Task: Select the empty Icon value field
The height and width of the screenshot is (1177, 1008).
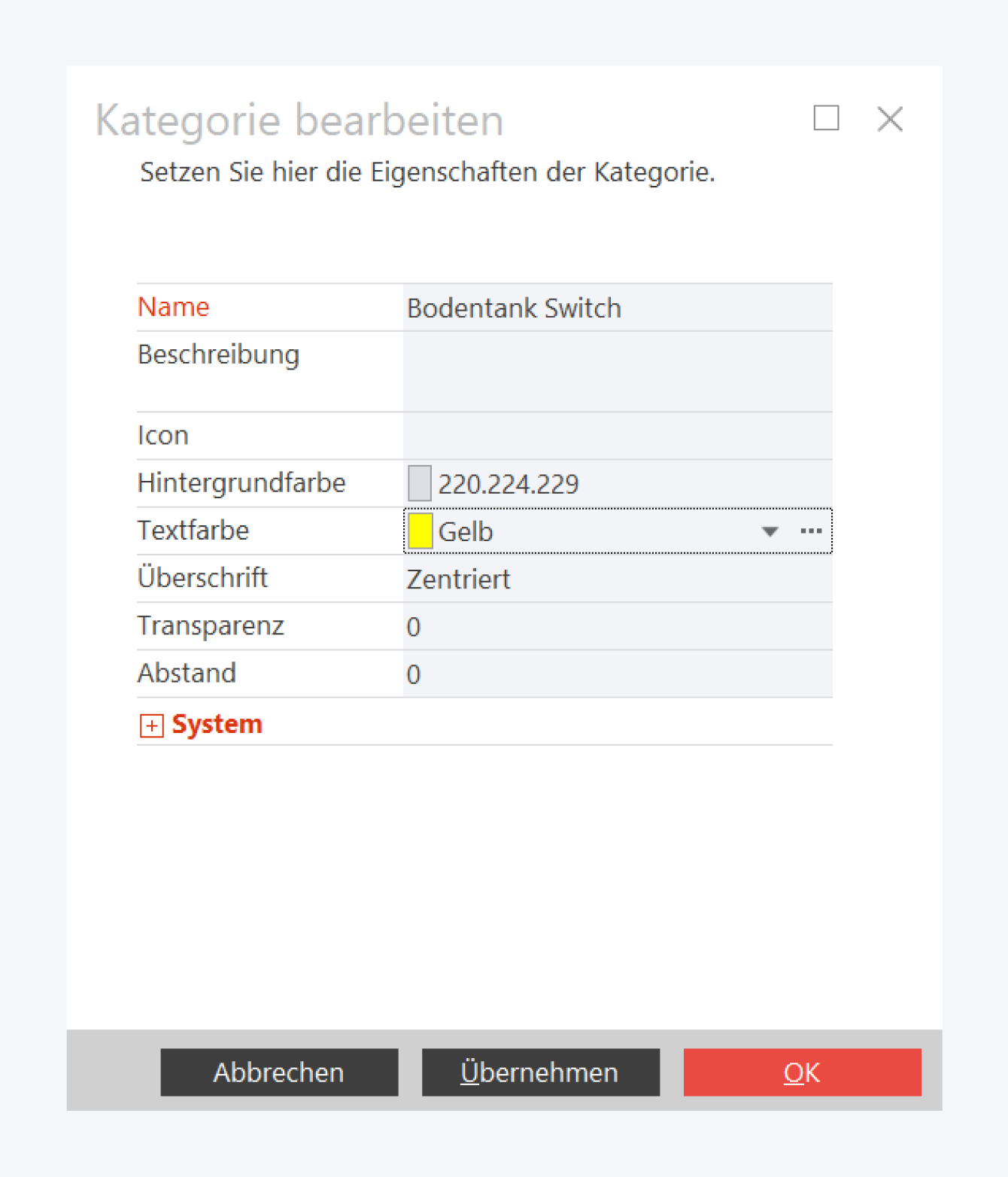Action: 617,436
